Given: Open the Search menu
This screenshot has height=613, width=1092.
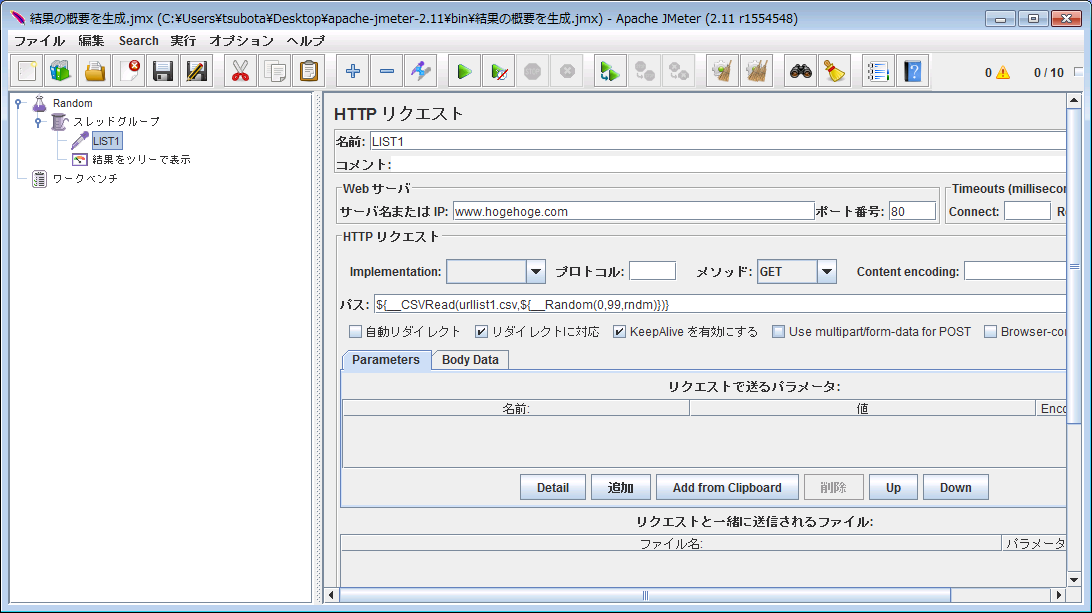Looking at the screenshot, I should [139, 40].
